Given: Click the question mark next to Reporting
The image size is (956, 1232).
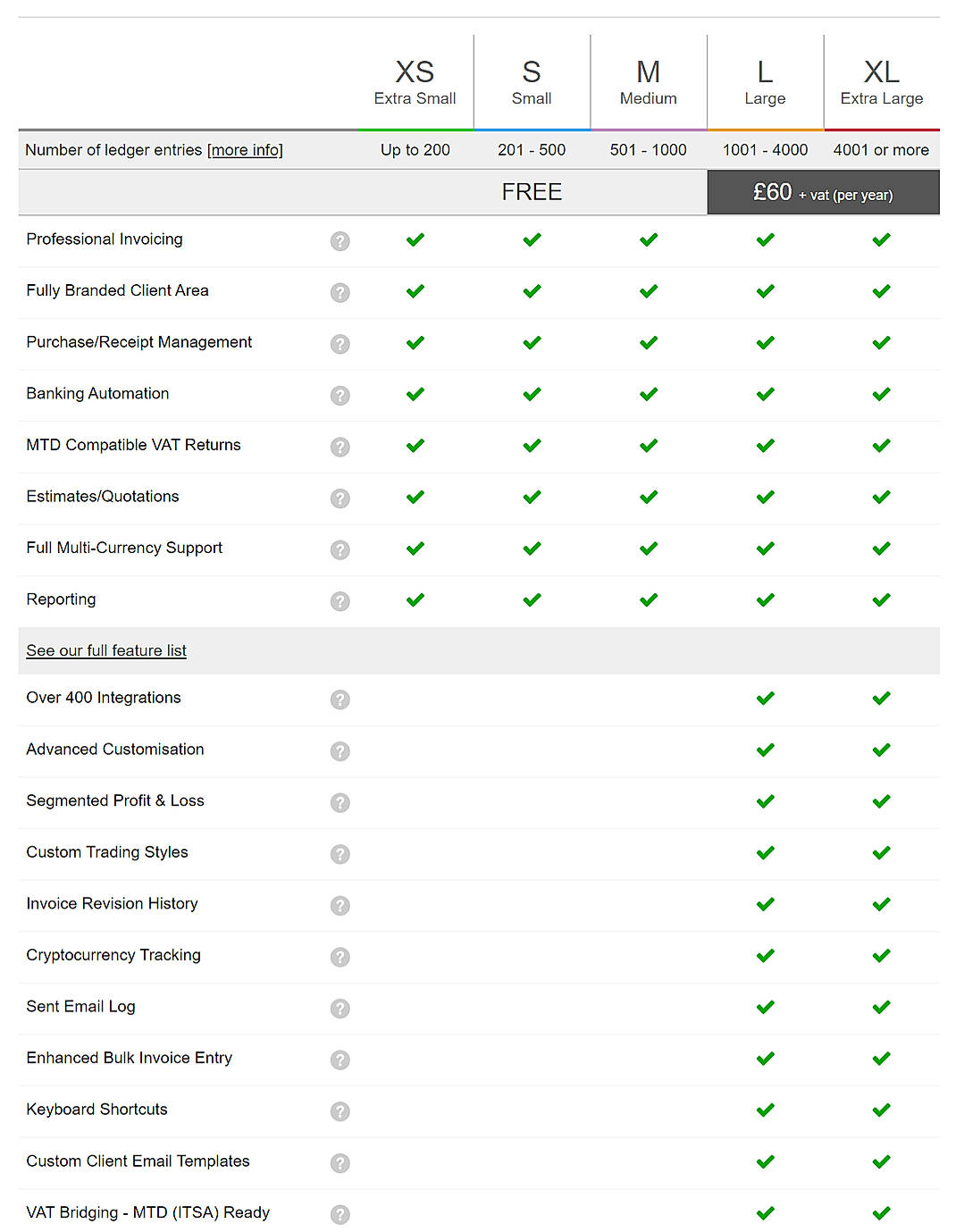Looking at the screenshot, I should click(x=340, y=600).
